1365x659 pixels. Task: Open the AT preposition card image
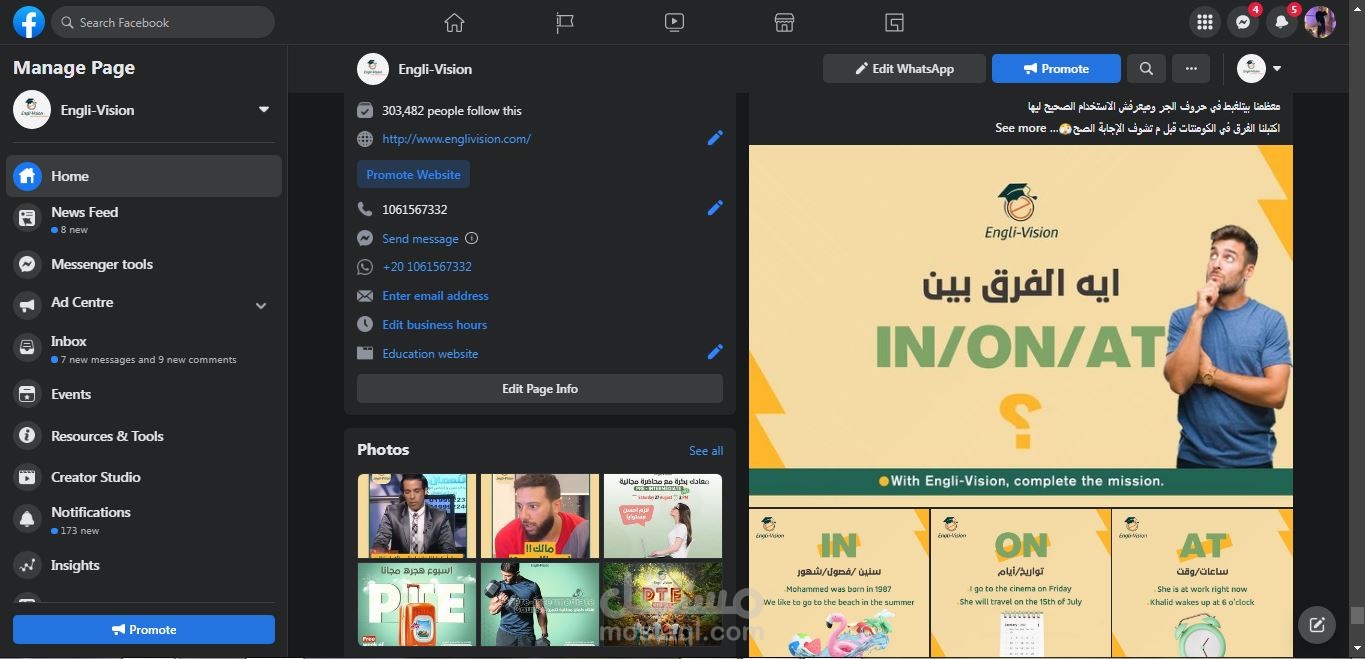click(1202, 583)
